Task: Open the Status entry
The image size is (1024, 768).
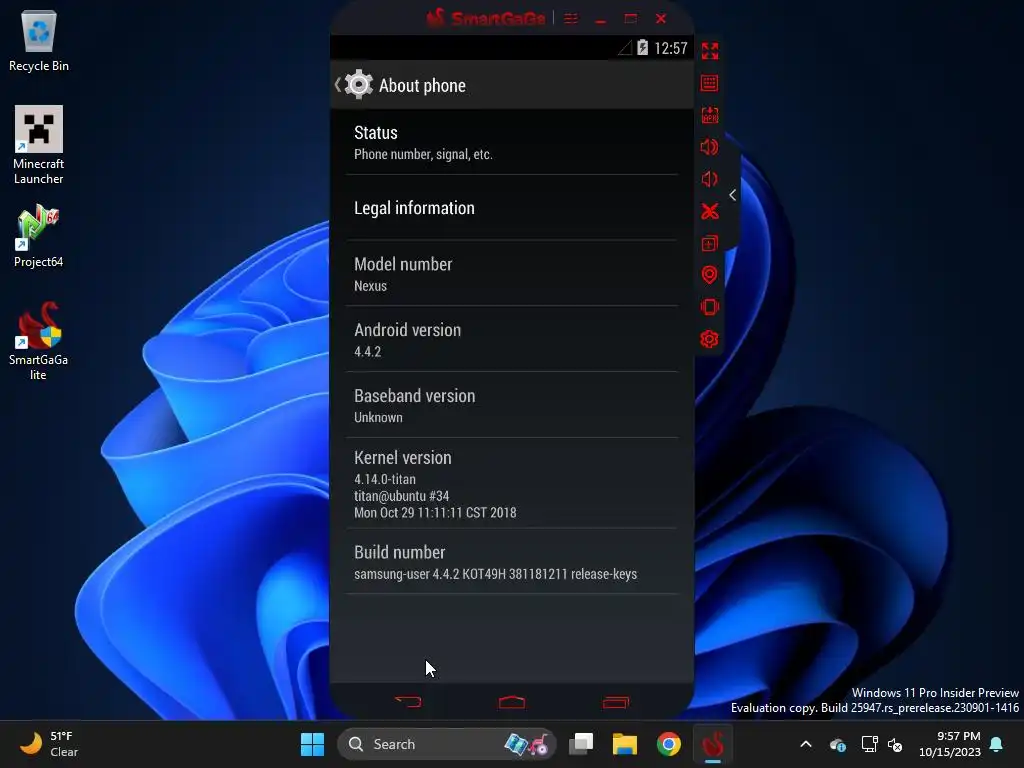Action: click(x=512, y=142)
